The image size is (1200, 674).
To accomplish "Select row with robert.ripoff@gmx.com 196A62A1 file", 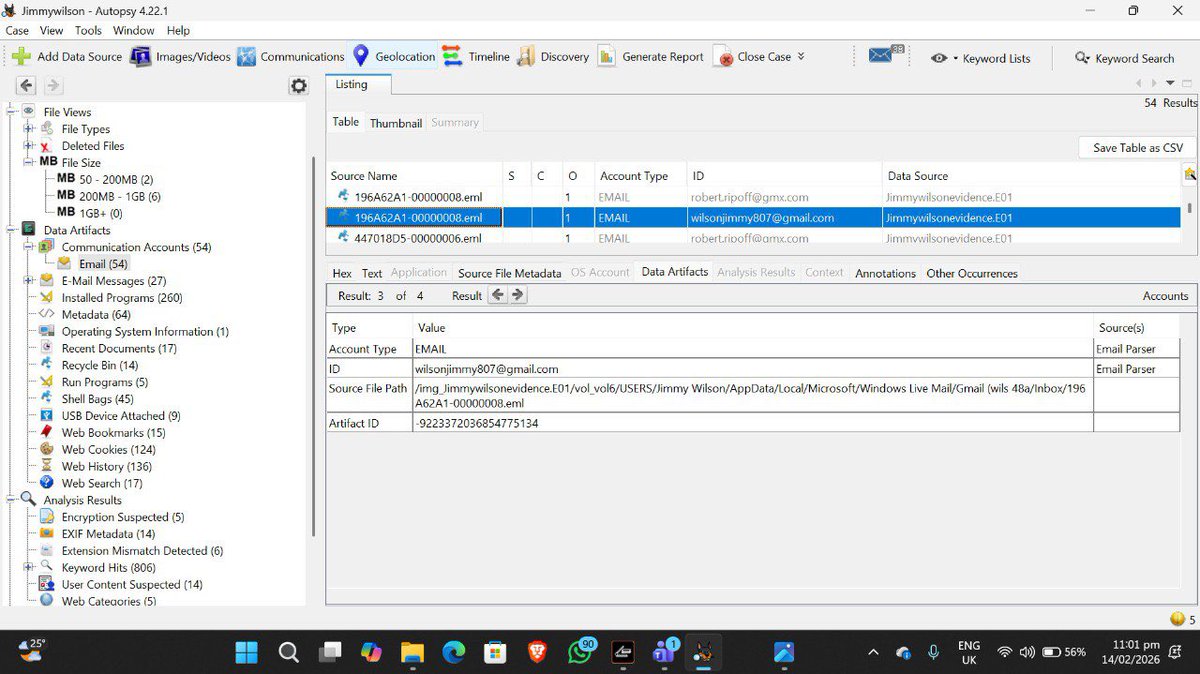I will tap(754, 197).
